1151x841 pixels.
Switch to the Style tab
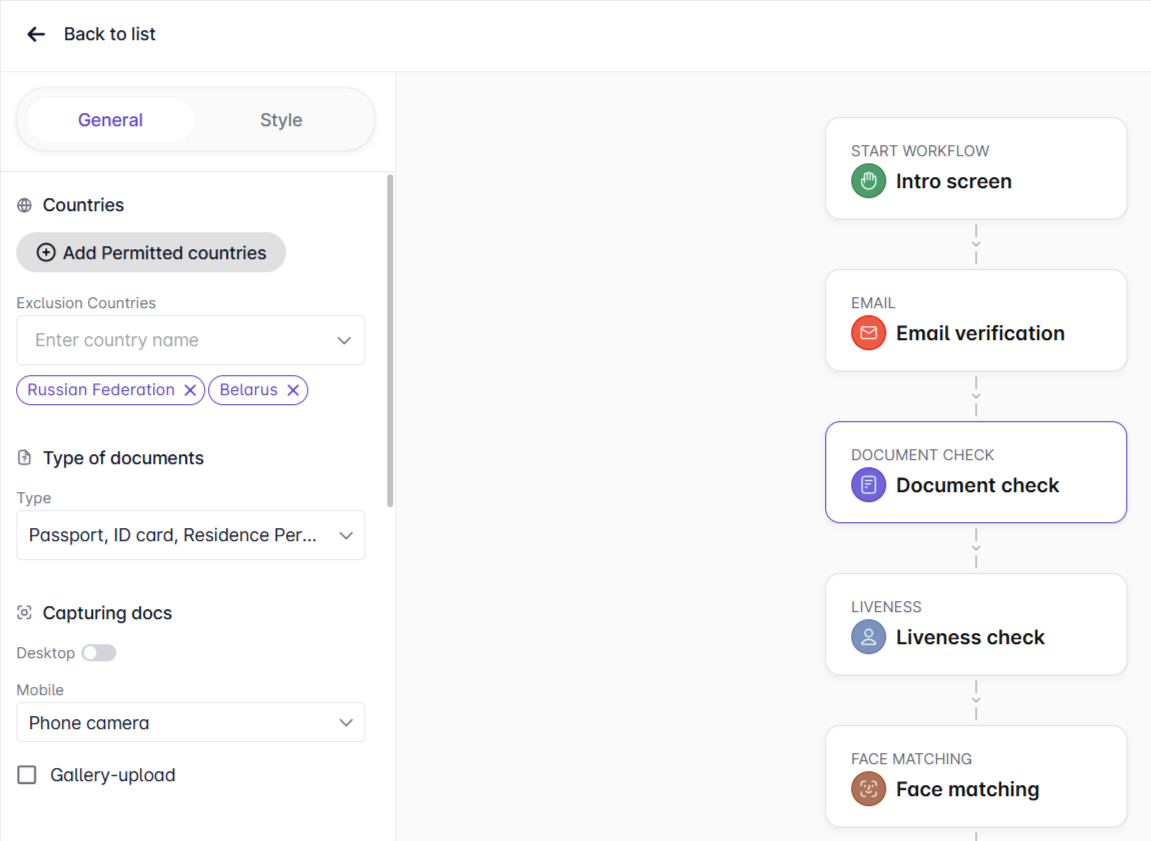point(281,120)
